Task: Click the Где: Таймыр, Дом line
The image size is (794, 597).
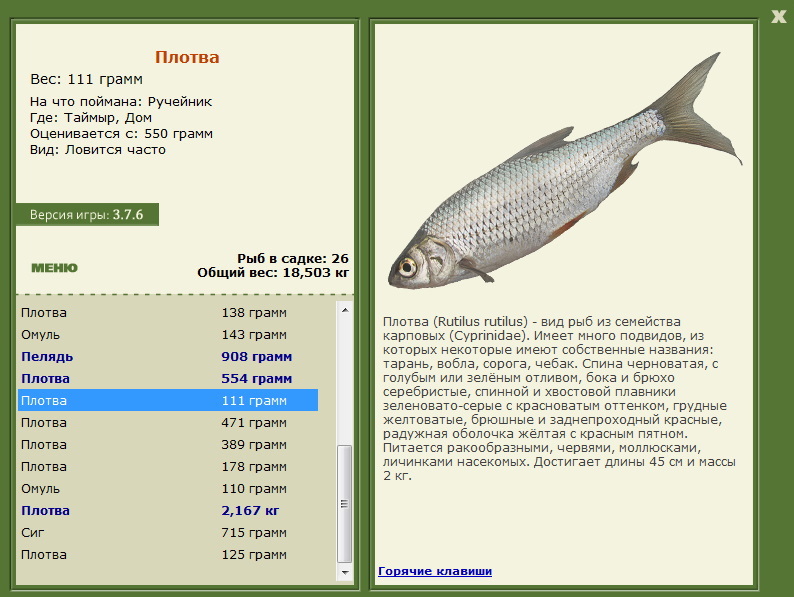Action: 91,118
